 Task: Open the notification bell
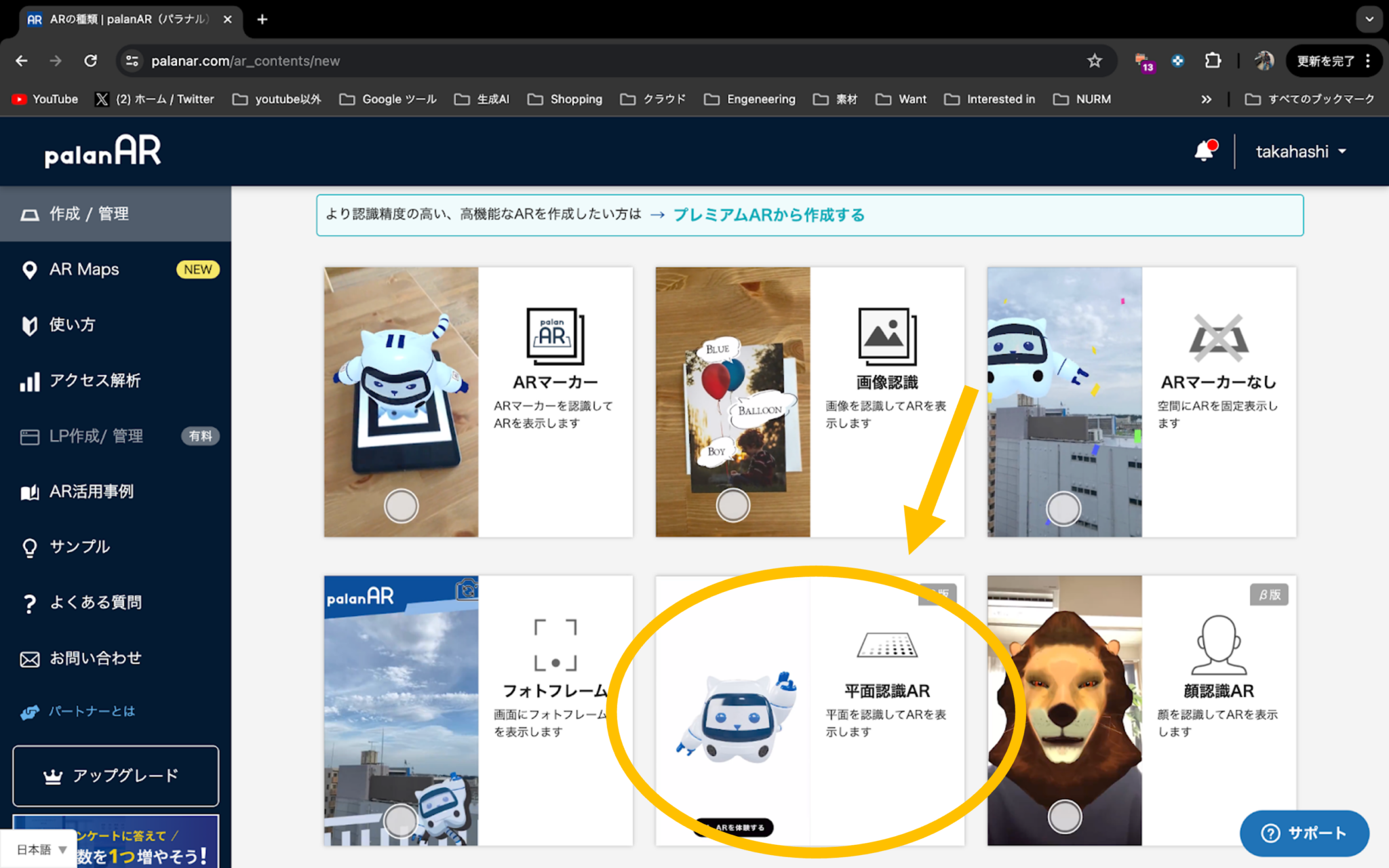pyautogui.click(x=1206, y=151)
